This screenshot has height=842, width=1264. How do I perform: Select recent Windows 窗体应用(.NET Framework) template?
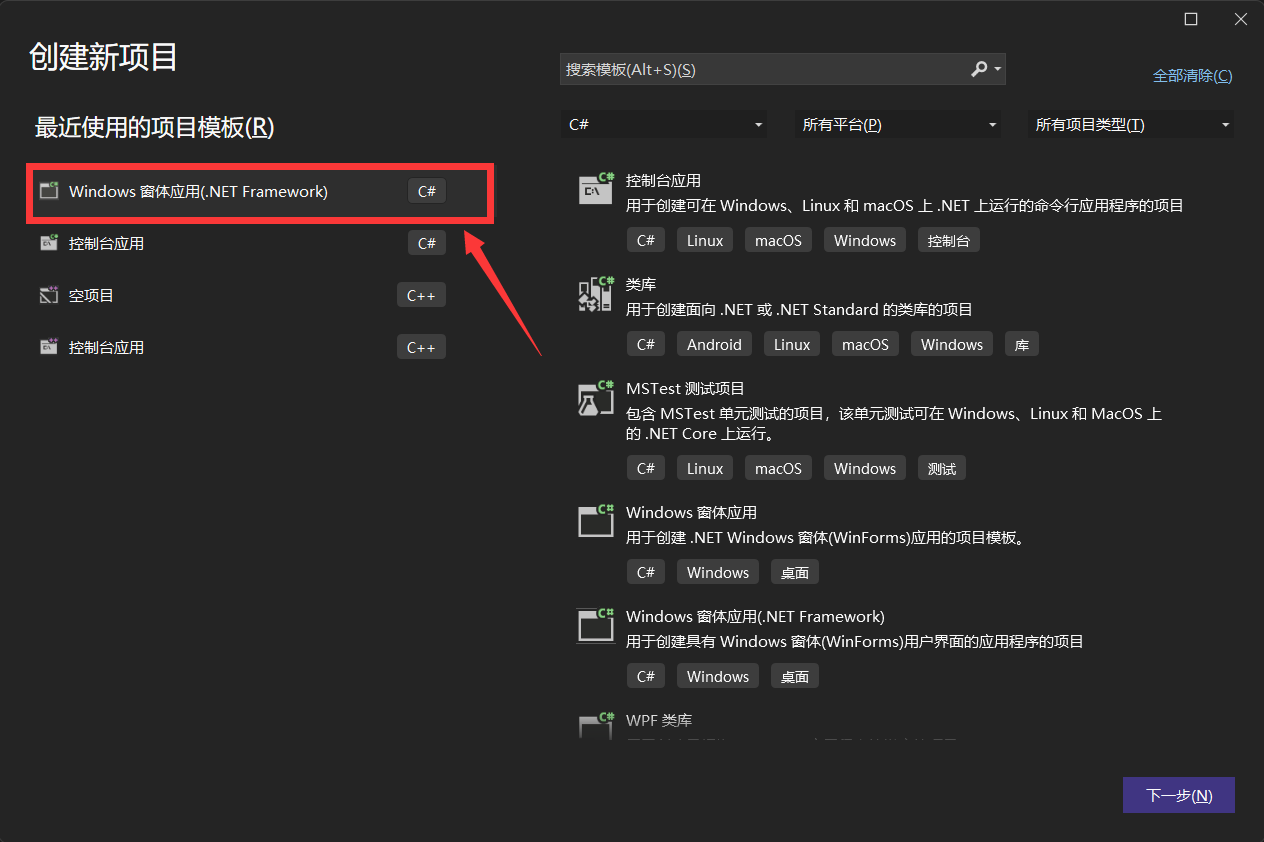click(260, 191)
